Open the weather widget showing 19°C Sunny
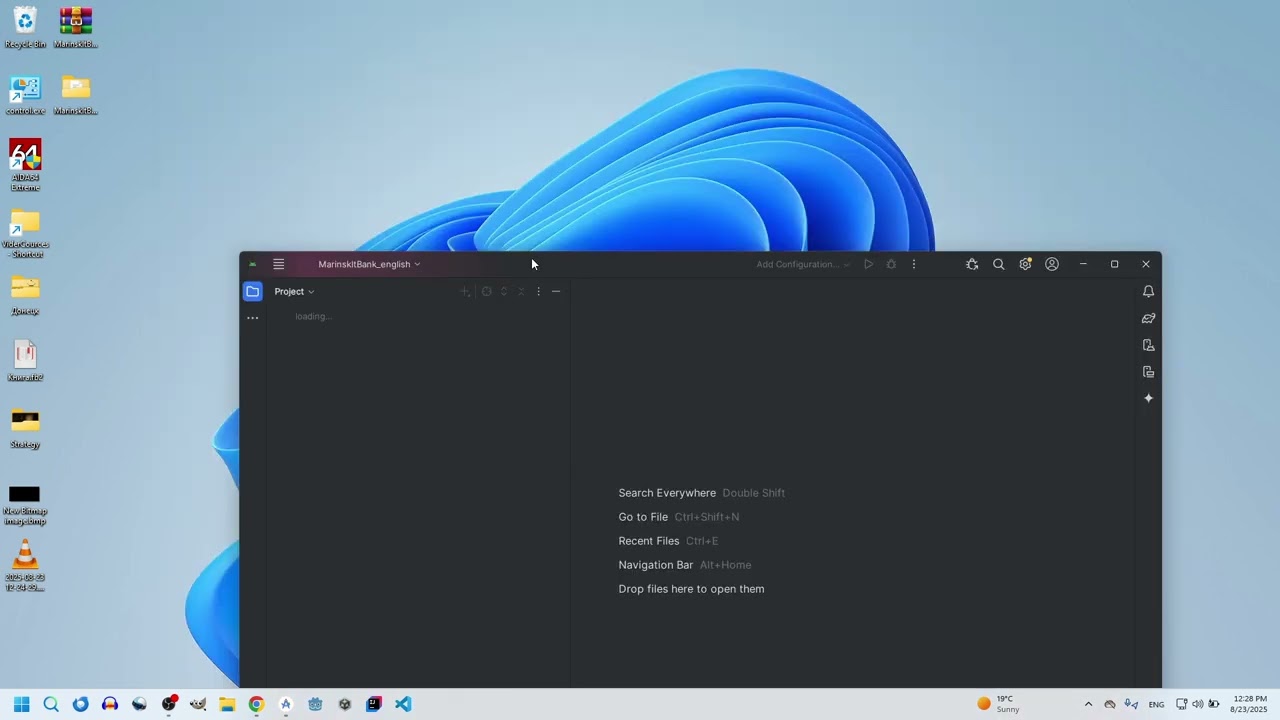The height and width of the screenshot is (720, 1280). [998, 704]
